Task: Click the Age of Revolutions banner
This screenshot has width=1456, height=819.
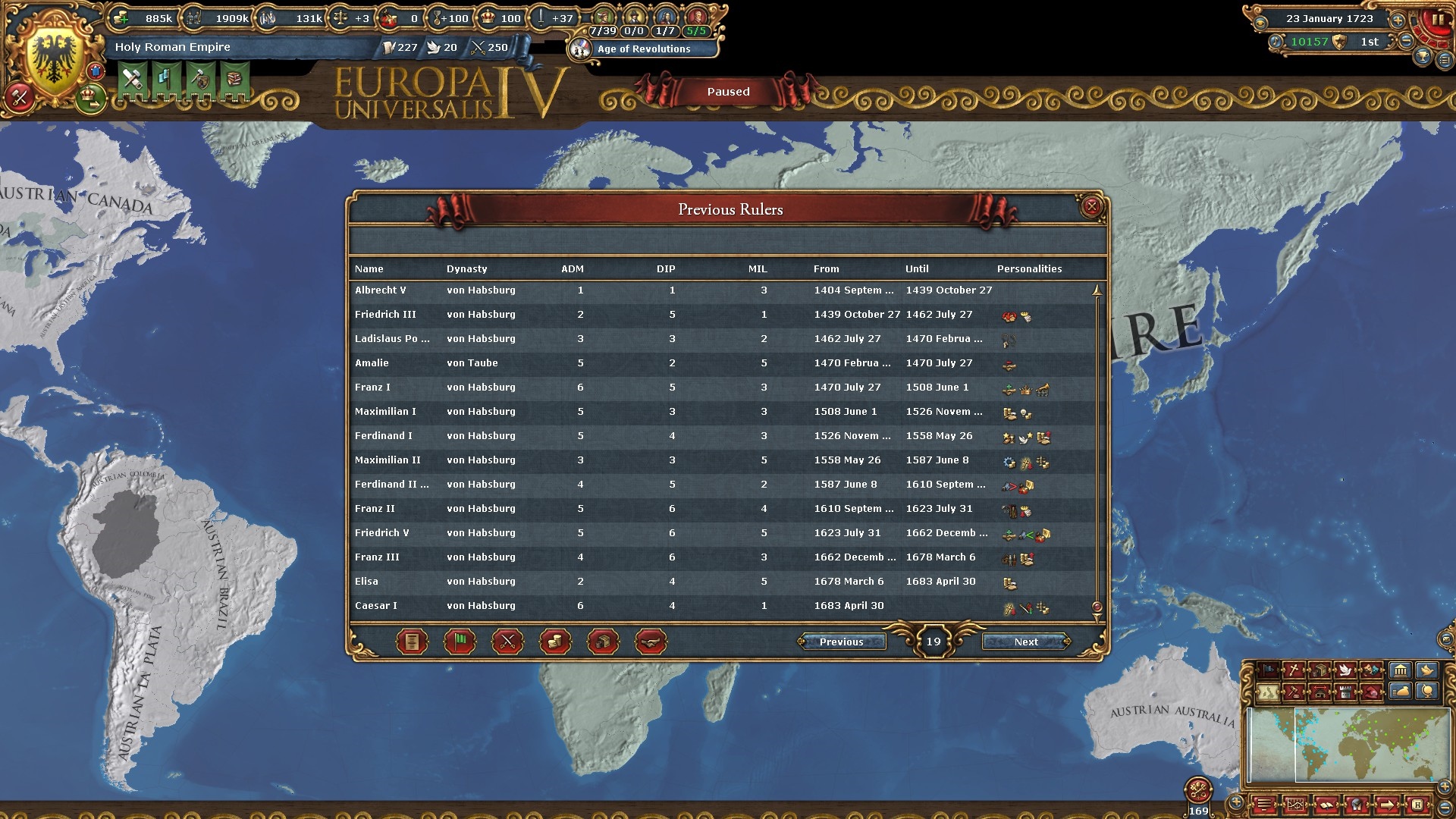Action: [643, 49]
